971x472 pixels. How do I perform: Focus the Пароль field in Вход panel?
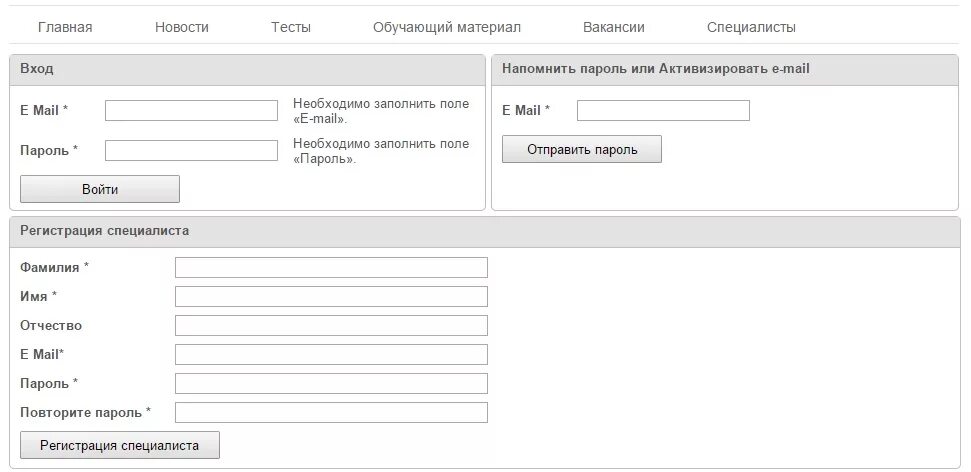coord(191,151)
